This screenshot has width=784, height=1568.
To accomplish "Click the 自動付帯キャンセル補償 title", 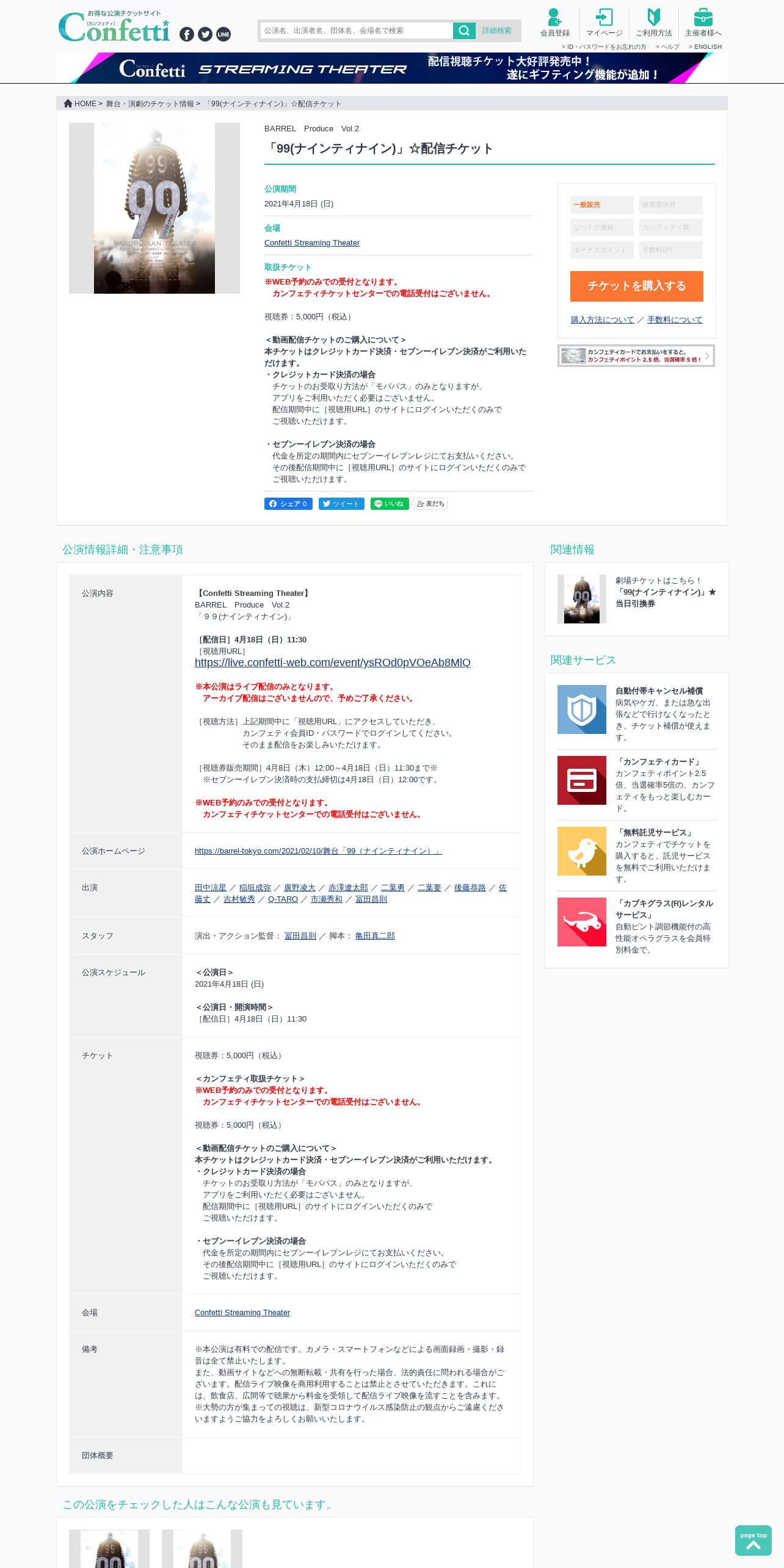I will click(659, 691).
